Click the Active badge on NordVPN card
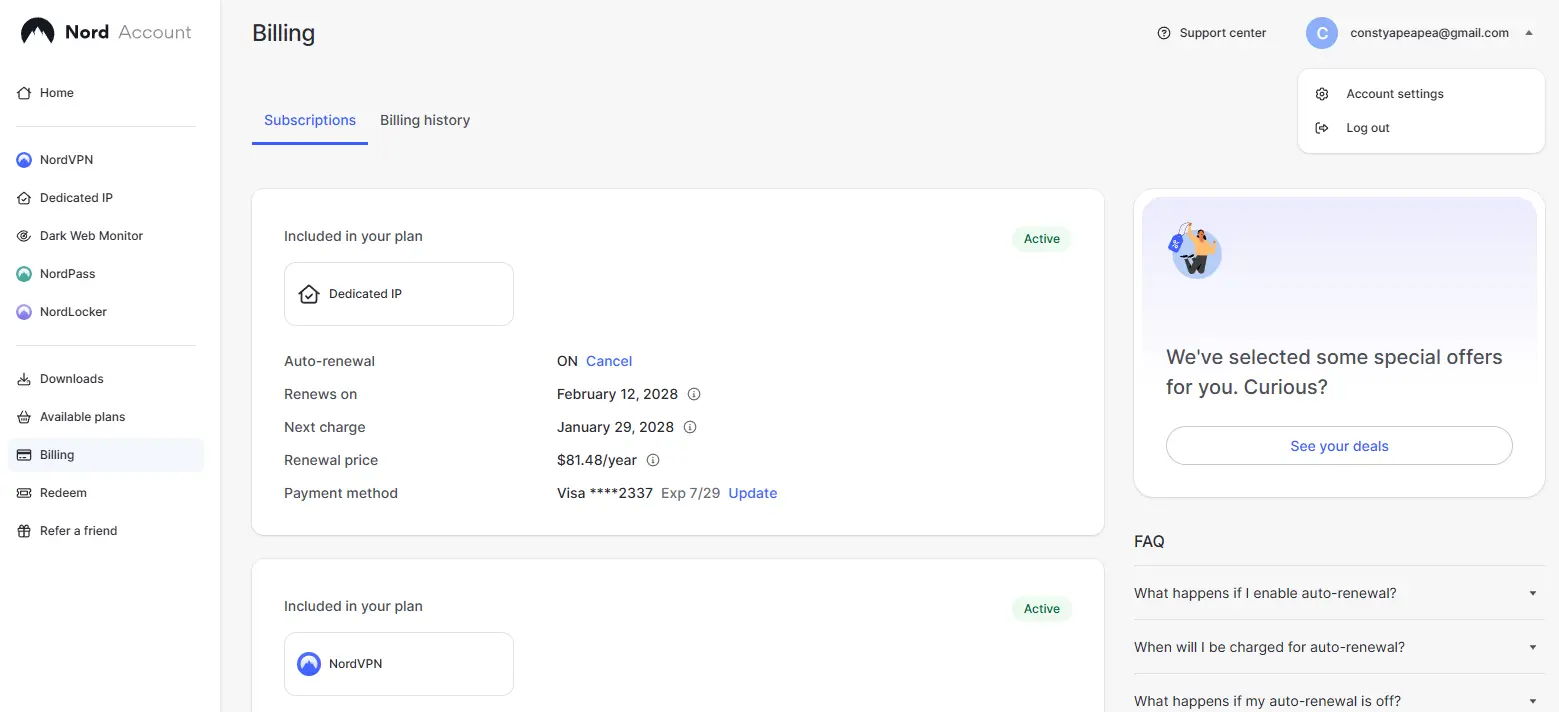 pyautogui.click(x=1042, y=609)
